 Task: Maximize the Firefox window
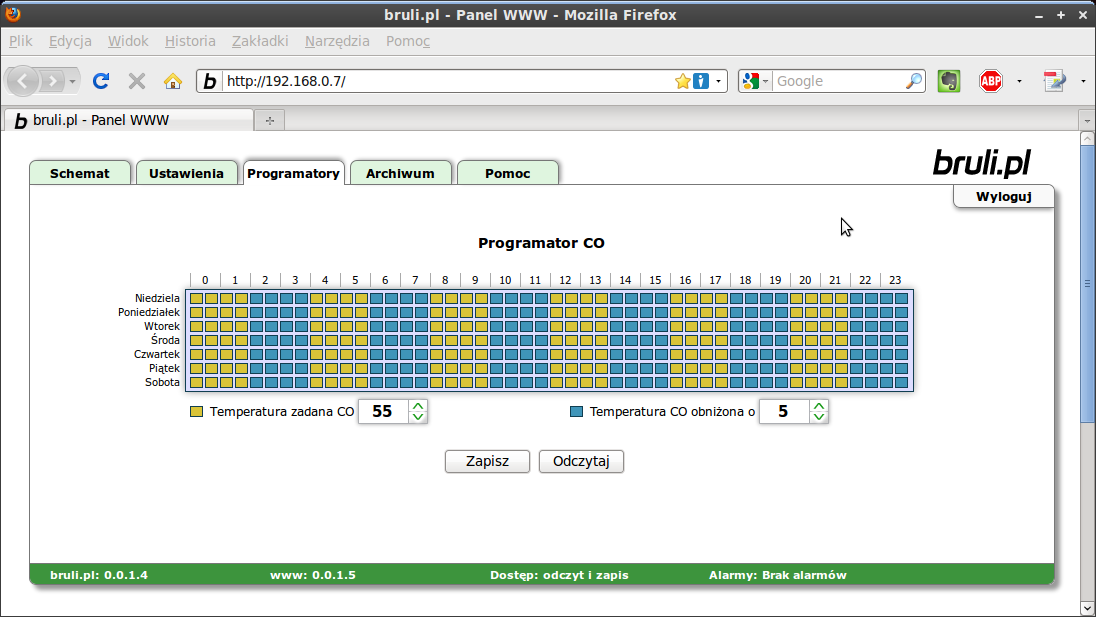pyautogui.click(x=1060, y=15)
